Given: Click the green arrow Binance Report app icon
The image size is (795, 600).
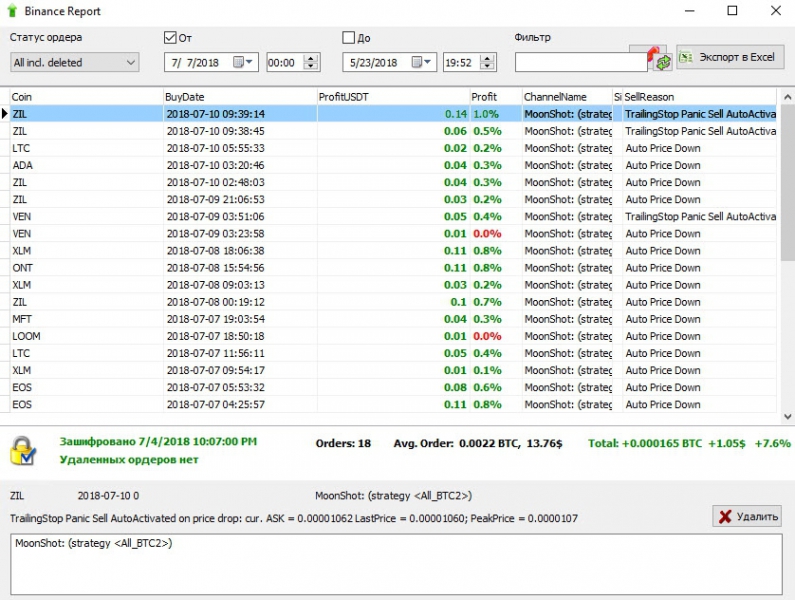Looking at the screenshot, I should [12, 11].
